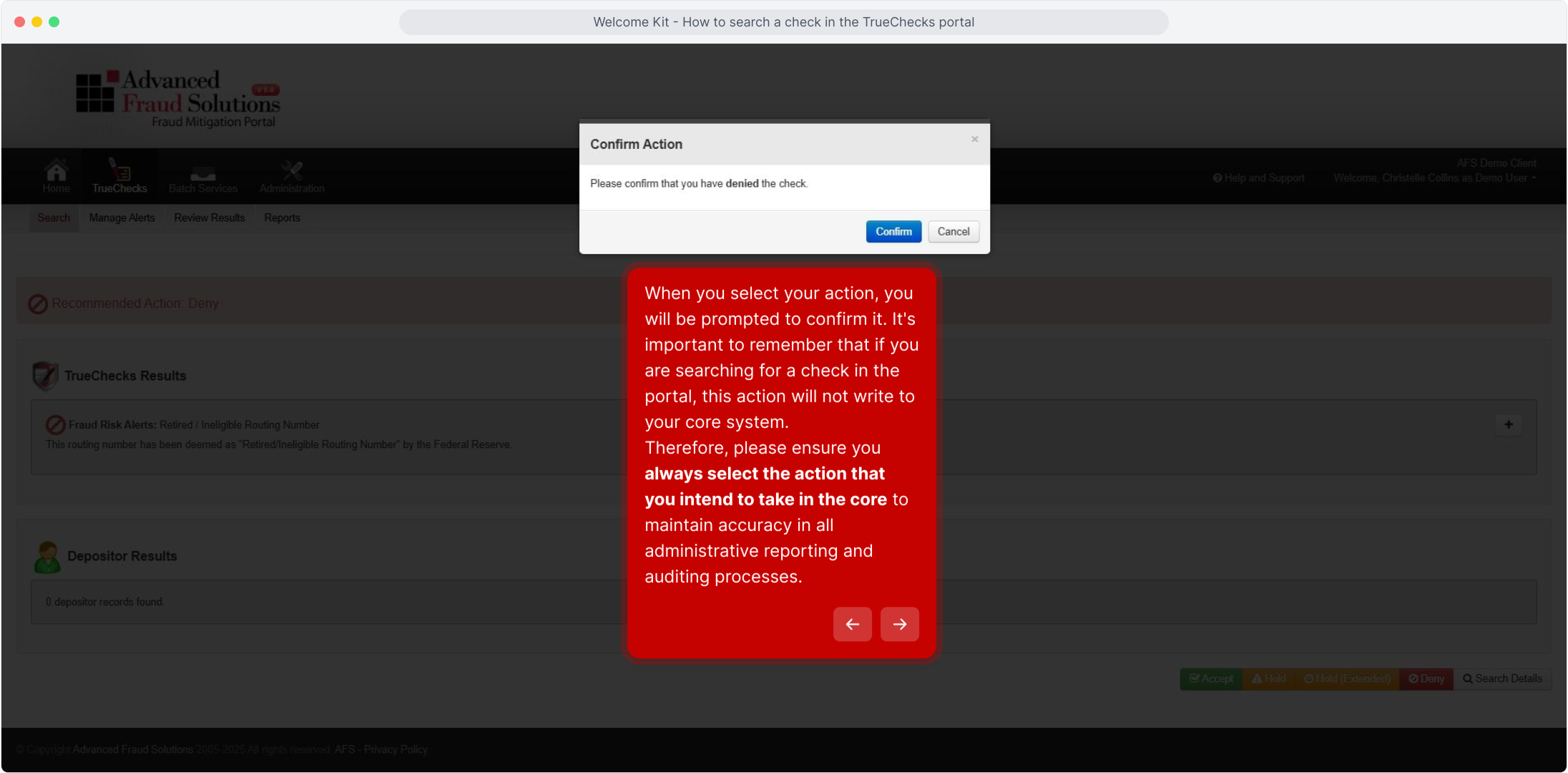The height and width of the screenshot is (773, 1568).
Task: Click the Recommended Action deny icon
Action: pyautogui.click(x=38, y=304)
